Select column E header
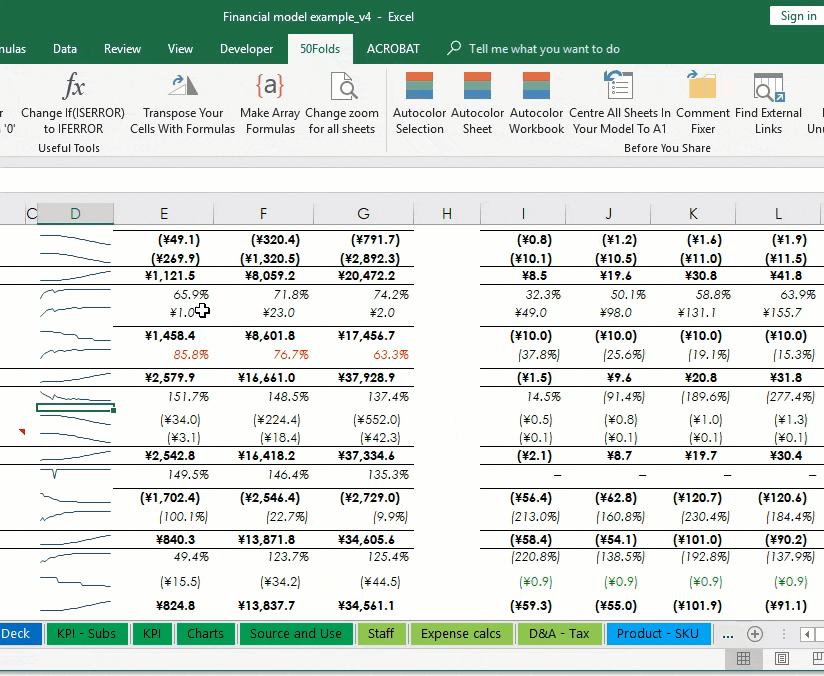The image size is (824, 676). (x=164, y=213)
